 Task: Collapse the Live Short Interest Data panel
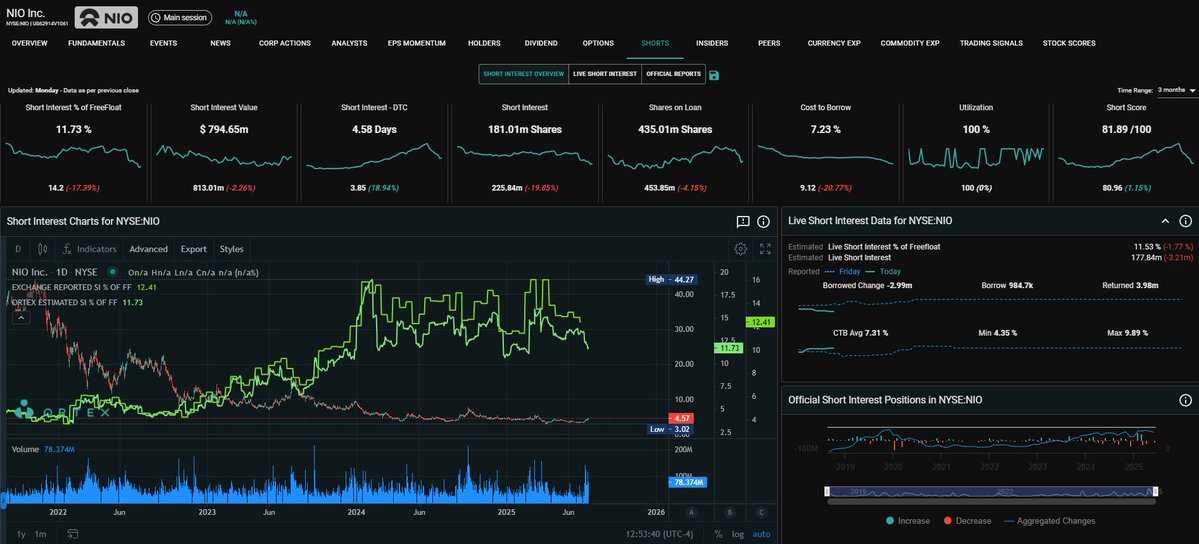pos(1165,221)
